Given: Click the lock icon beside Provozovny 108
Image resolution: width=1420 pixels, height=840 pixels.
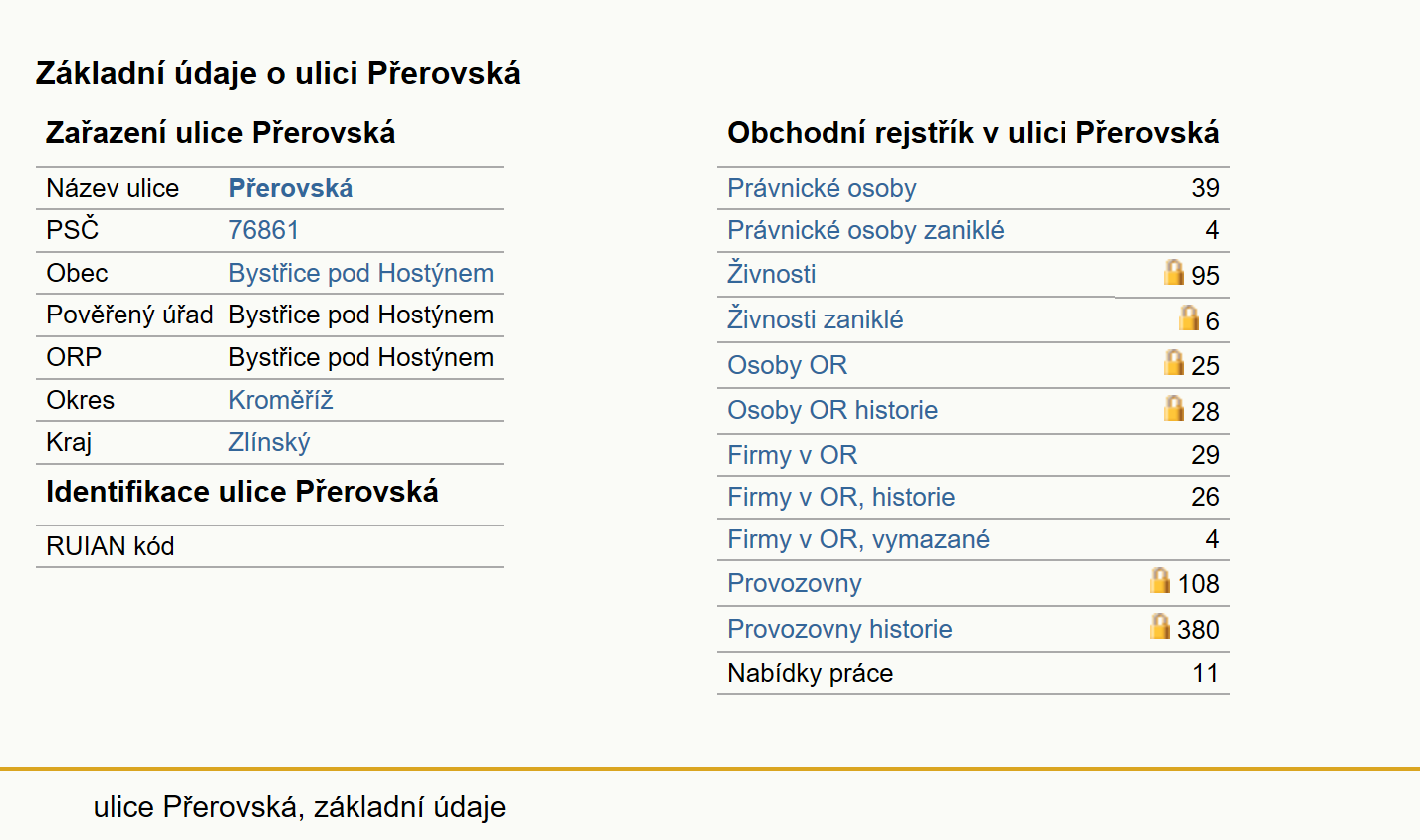Looking at the screenshot, I should click(x=1160, y=580).
